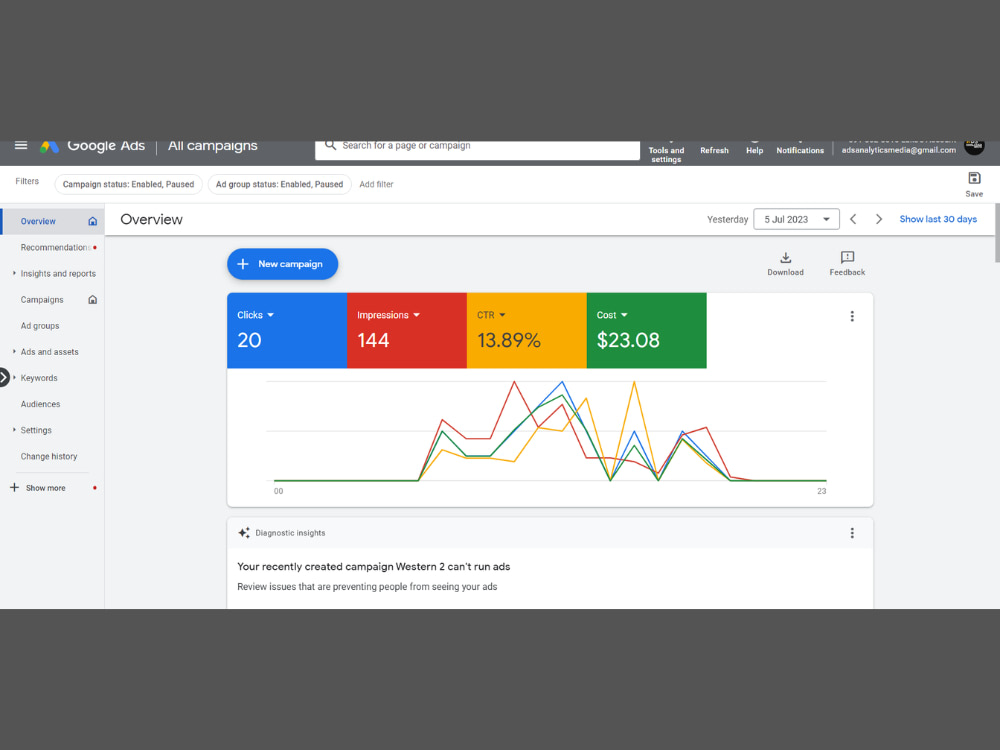Open Audiences page

pyautogui.click(x=40, y=404)
